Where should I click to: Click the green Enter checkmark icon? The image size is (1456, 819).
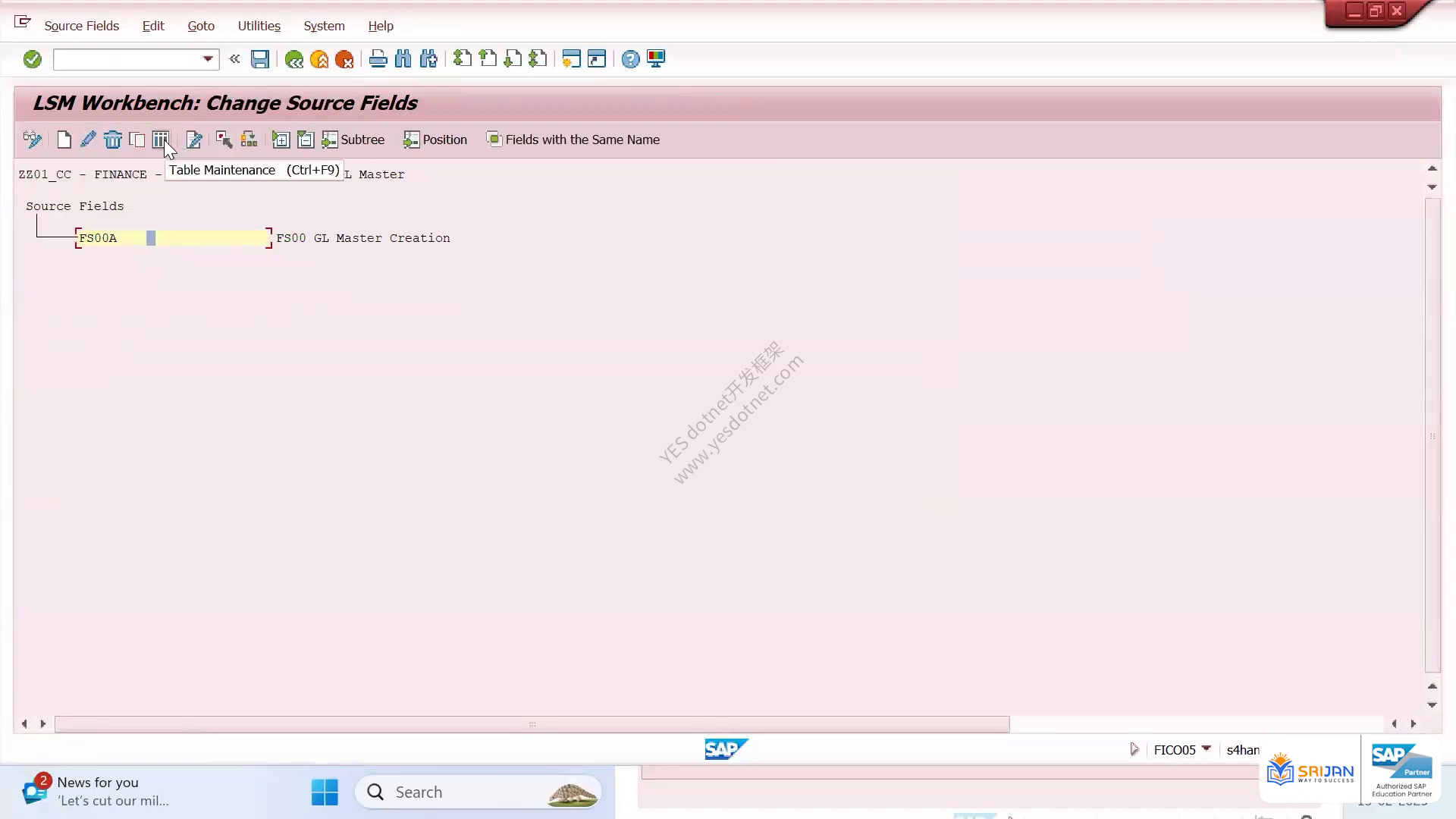coord(32,59)
